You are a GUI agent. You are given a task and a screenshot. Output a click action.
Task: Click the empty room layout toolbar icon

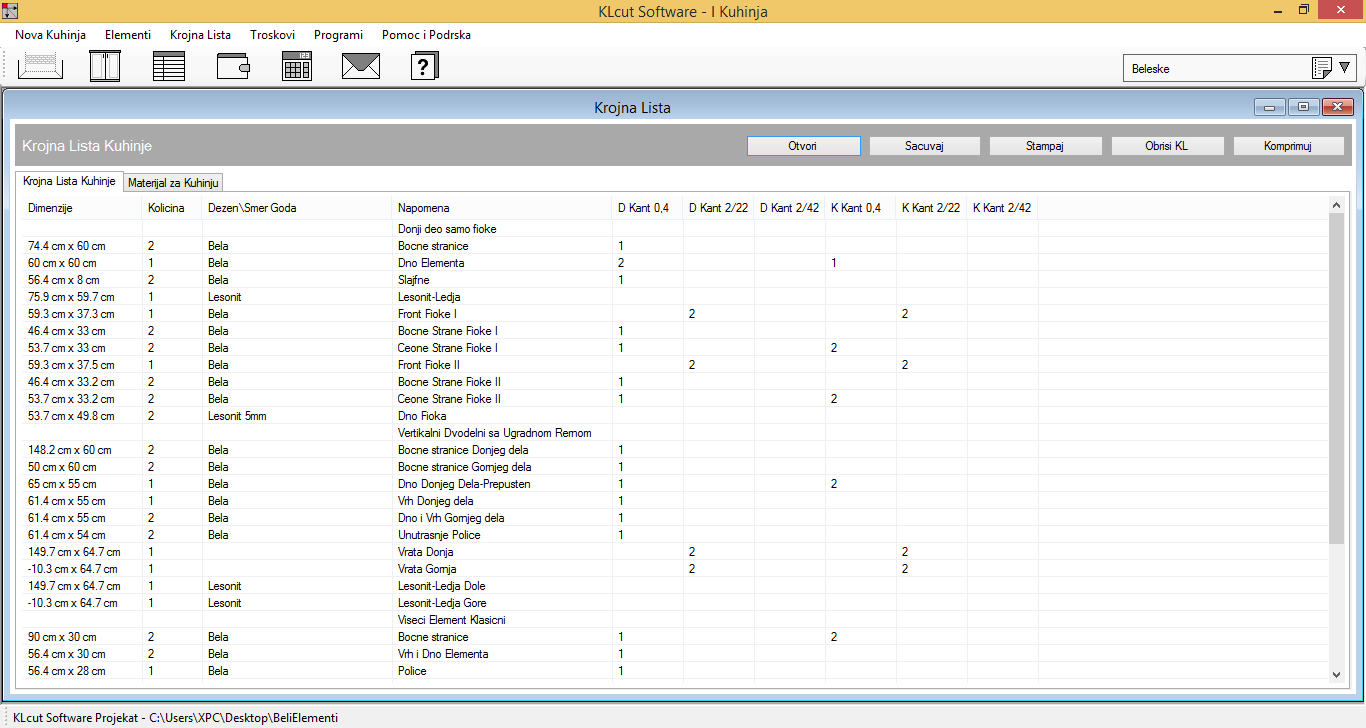[x=40, y=67]
